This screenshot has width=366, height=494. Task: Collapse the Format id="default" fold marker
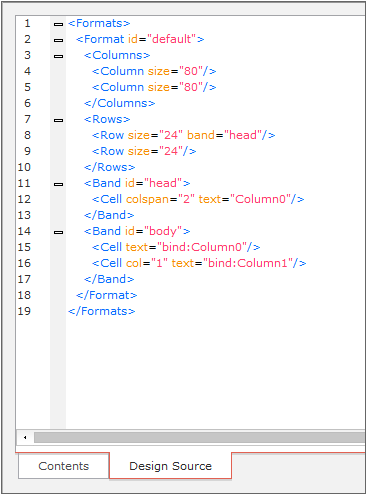(x=58, y=40)
